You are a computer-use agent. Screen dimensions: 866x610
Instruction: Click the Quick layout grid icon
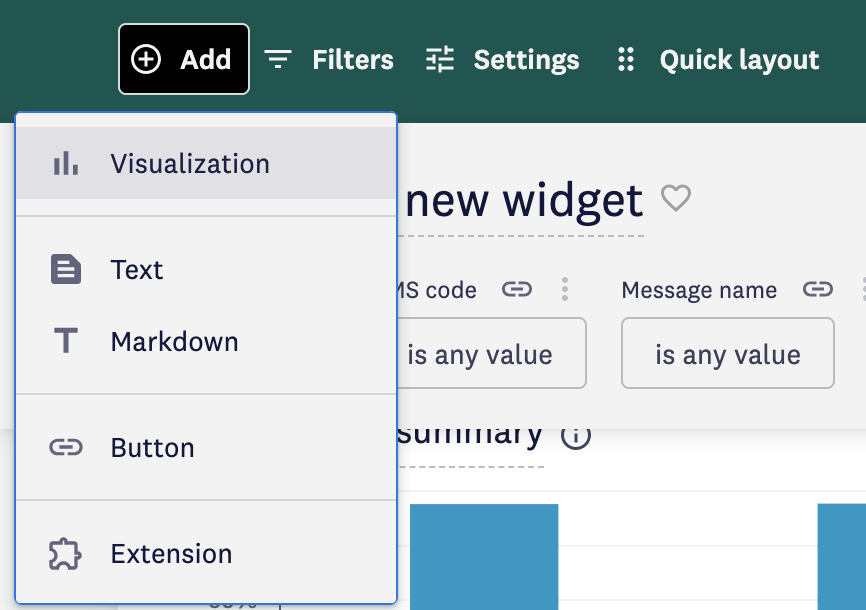[x=625, y=59]
